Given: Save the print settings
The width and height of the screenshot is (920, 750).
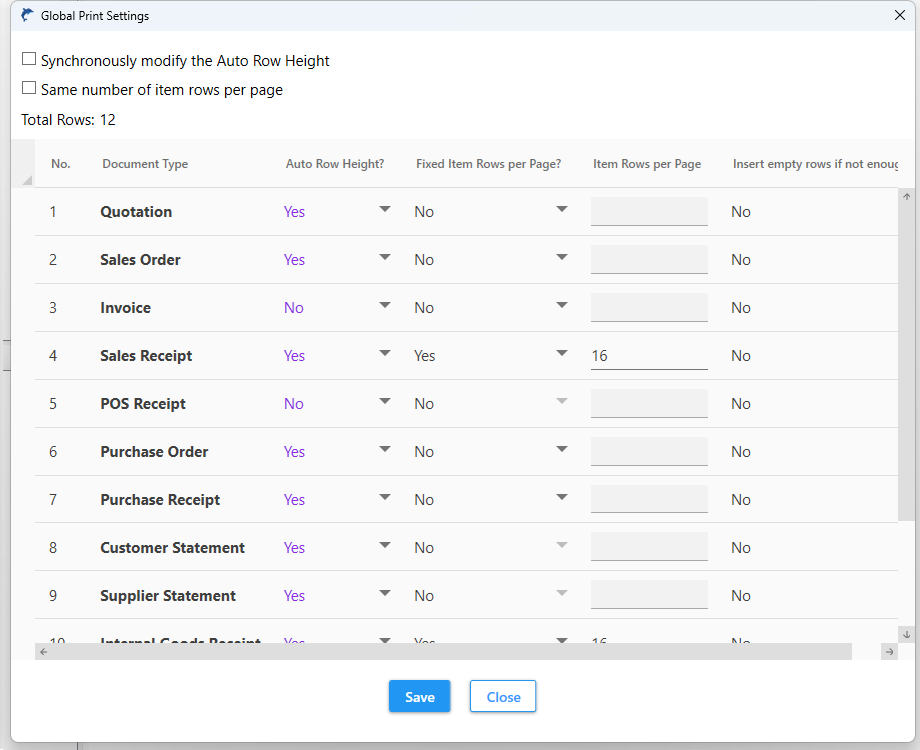Looking at the screenshot, I should 419,697.
